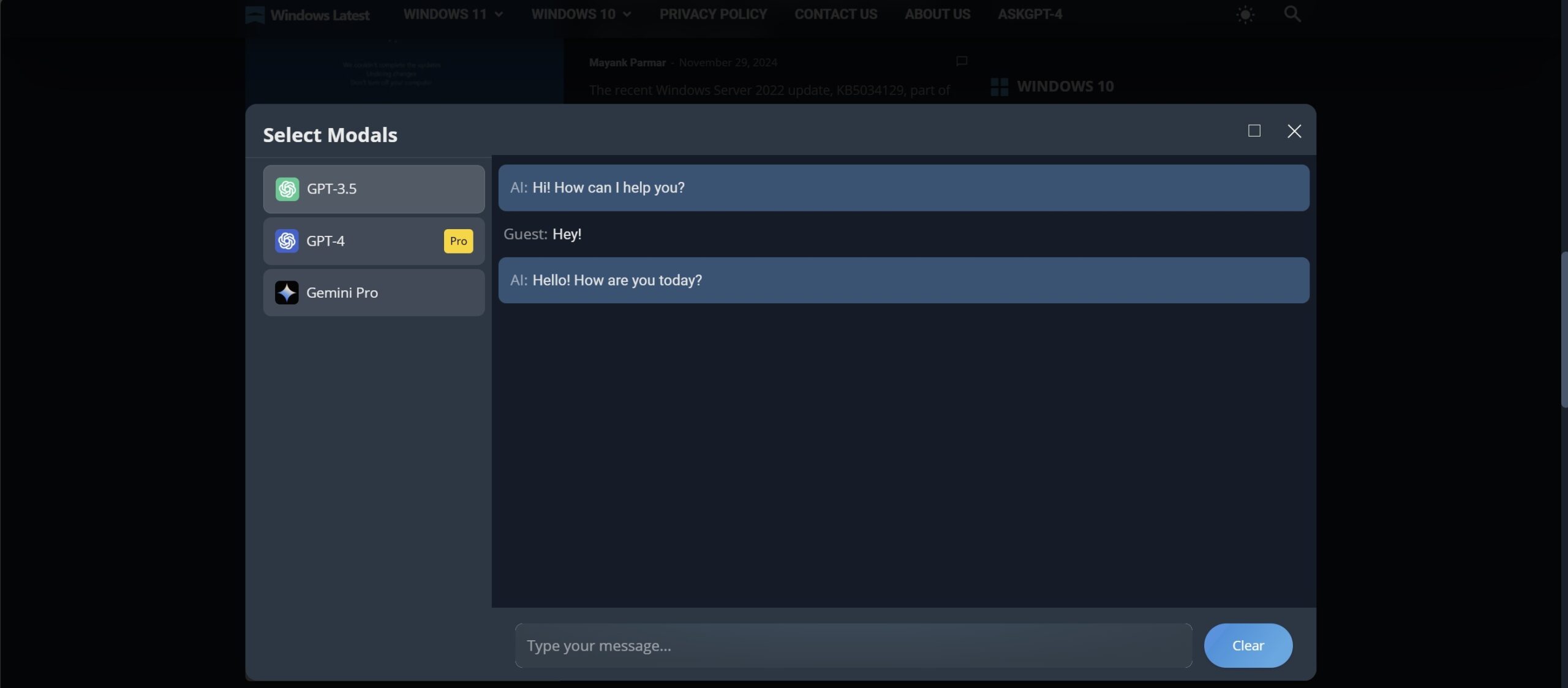Open the AskGPT-4 menu item
The width and height of the screenshot is (1568, 688).
point(1030,14)
